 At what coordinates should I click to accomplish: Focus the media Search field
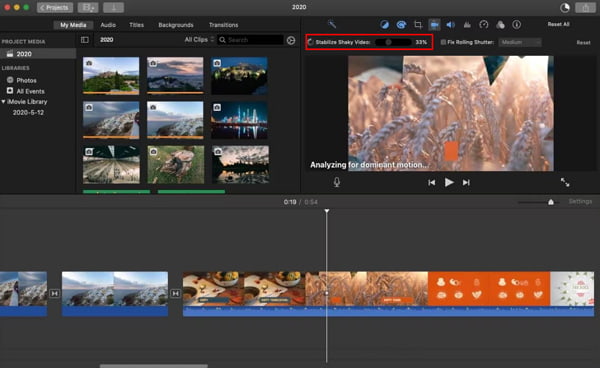point(251,40)
